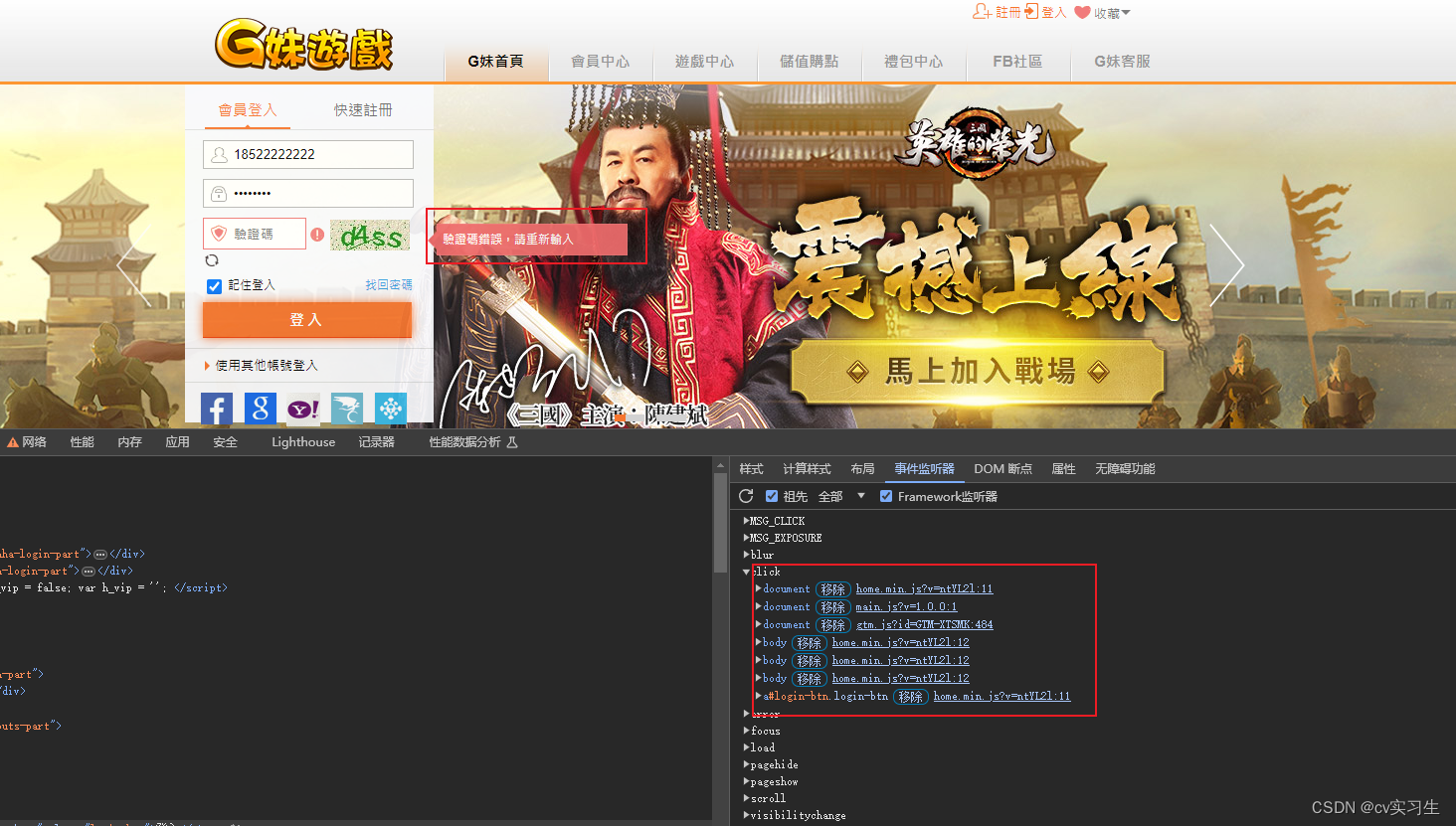1456x826 pixels.
Task: Toggle the 記住登入 checkbox
Action: 214,286
